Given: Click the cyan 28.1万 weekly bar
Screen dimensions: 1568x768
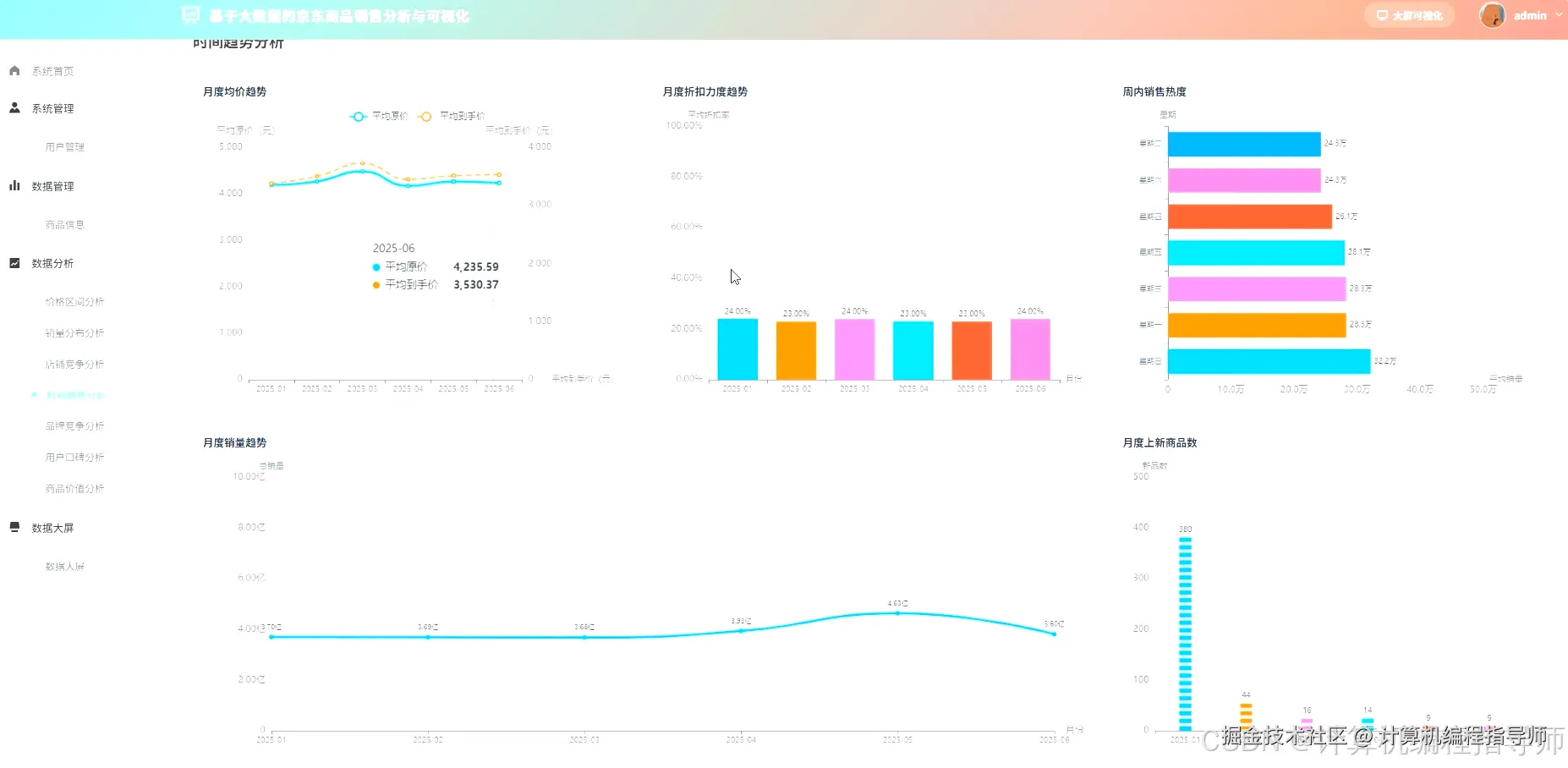Looking at the screenshot, I should coord(1256,253).
